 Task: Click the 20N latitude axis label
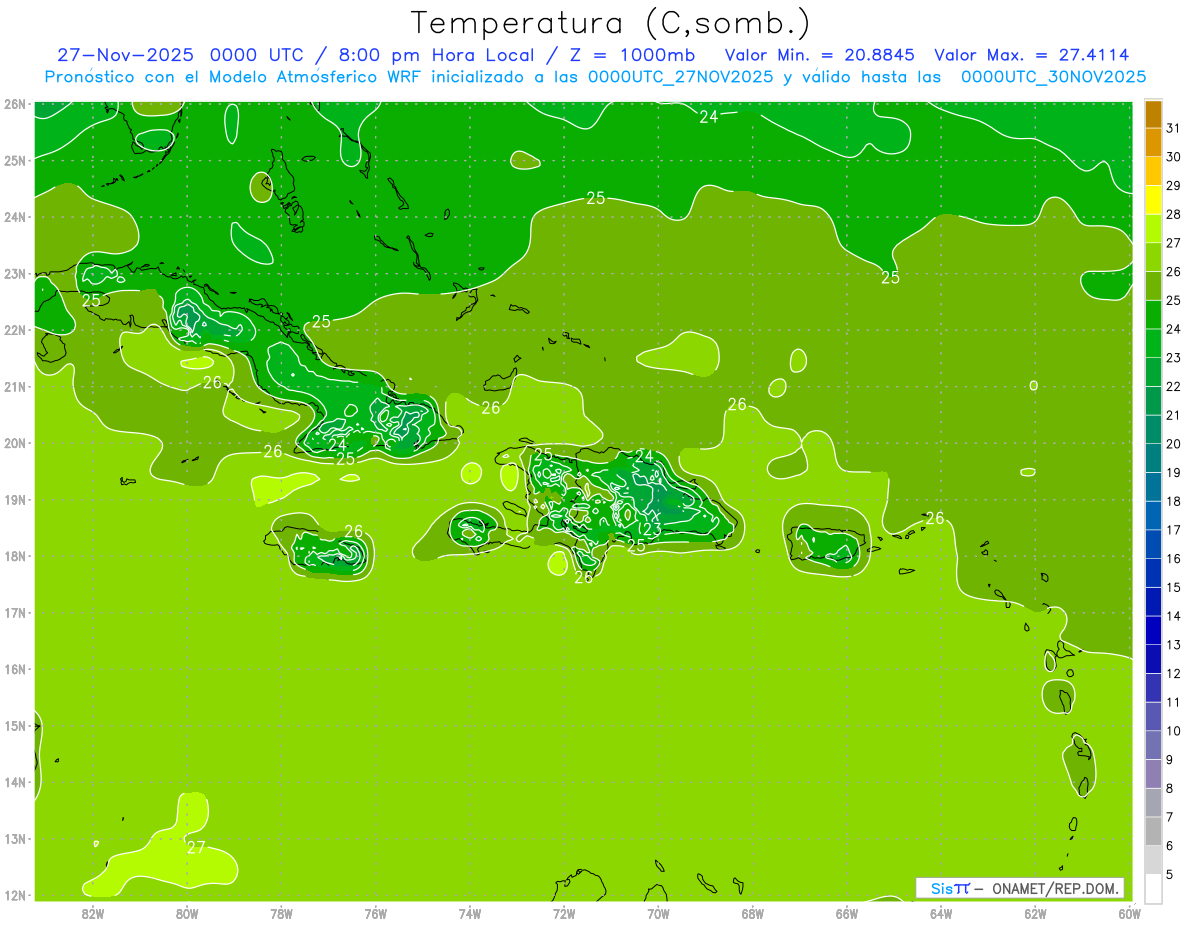14,443
